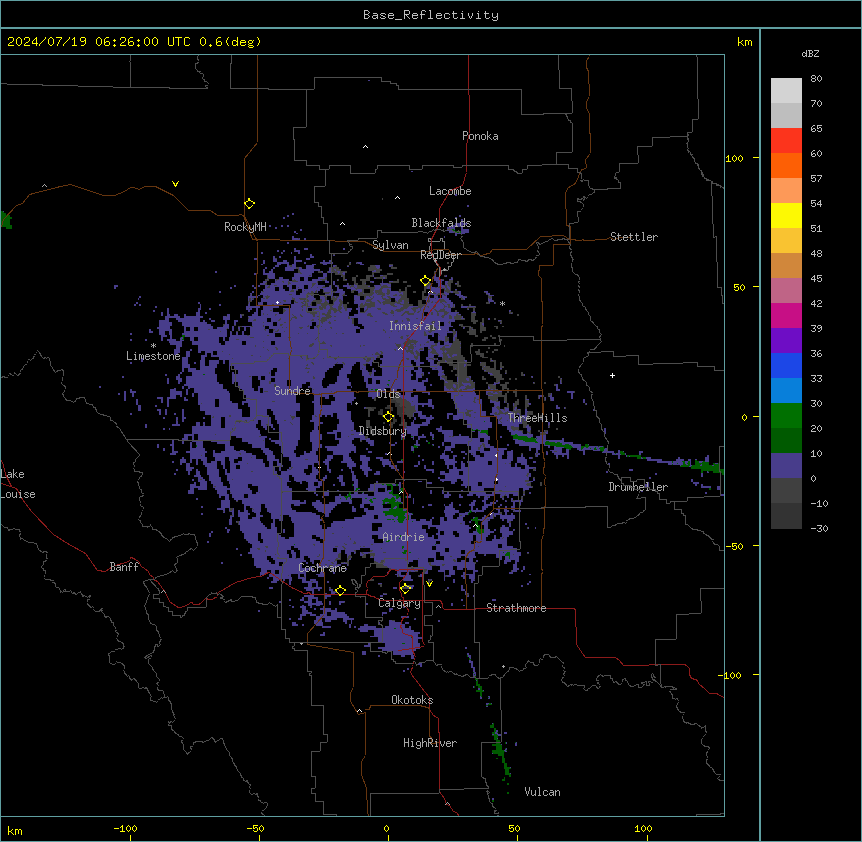
Task: Click the yellow diamond marker south of Cochrane
Action: tap(340, 590)
